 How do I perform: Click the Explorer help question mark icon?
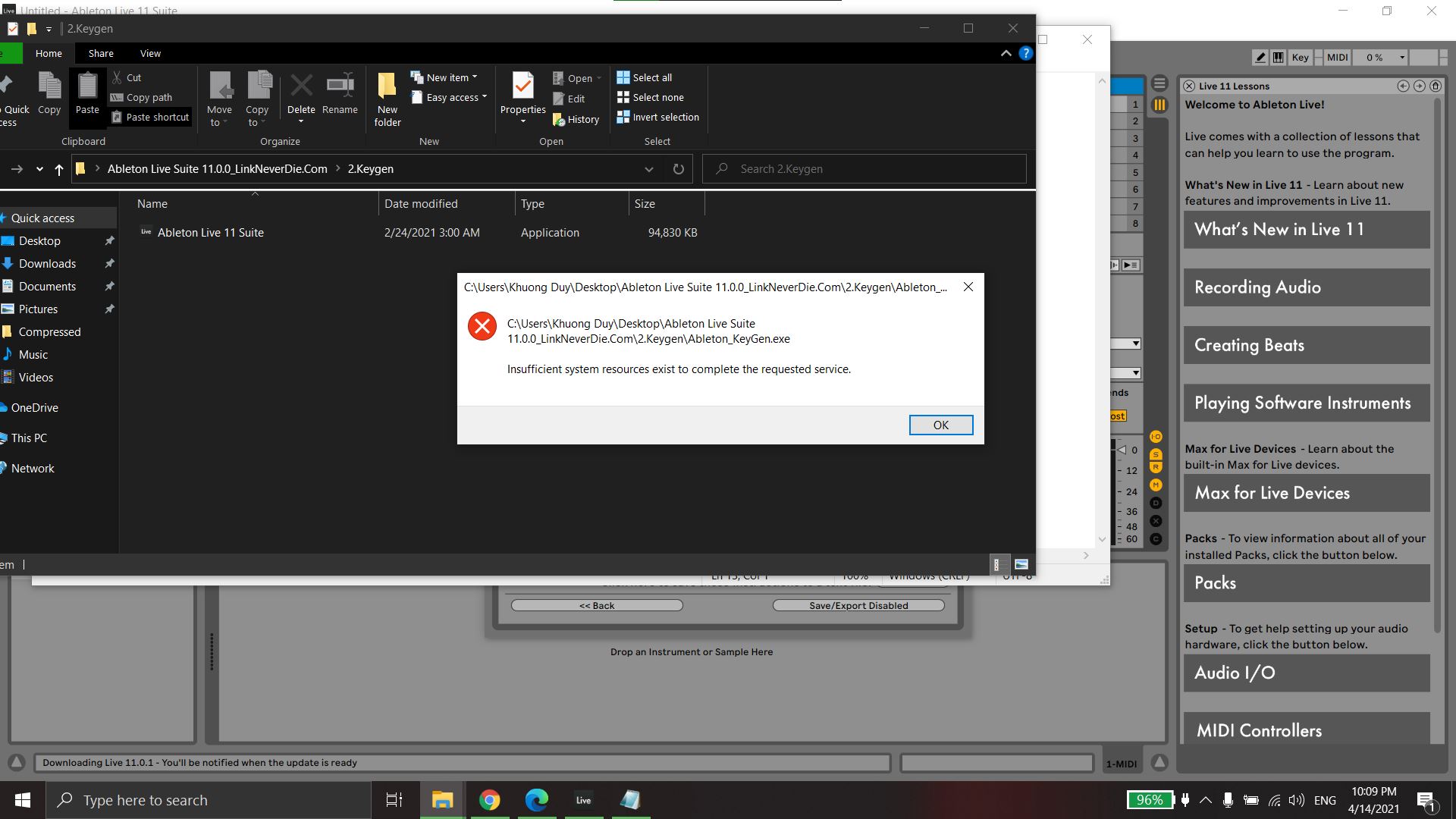(x=1026, y=53)
